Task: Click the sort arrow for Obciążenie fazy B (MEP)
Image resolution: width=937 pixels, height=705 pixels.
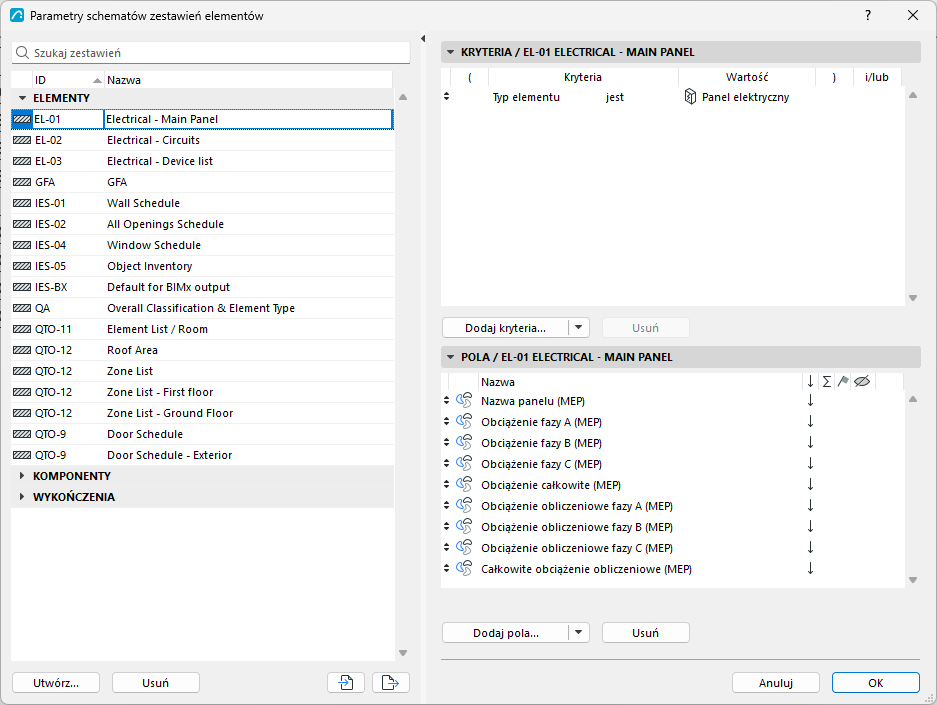Action: coord(810,443)
